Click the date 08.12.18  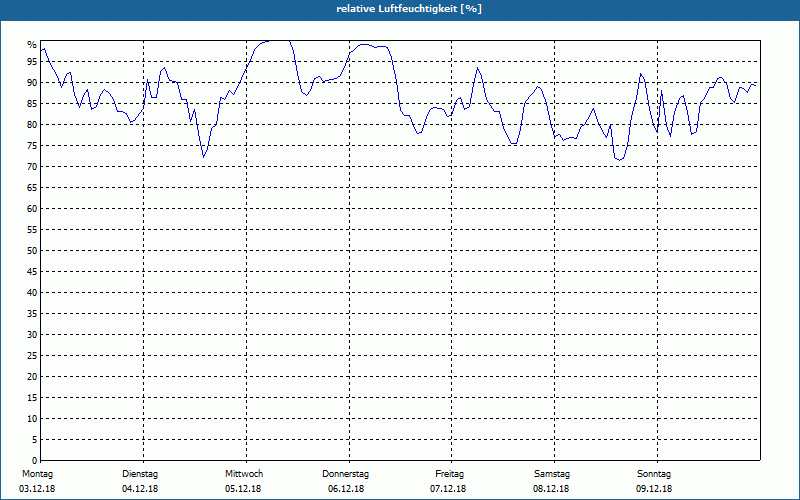551,489
